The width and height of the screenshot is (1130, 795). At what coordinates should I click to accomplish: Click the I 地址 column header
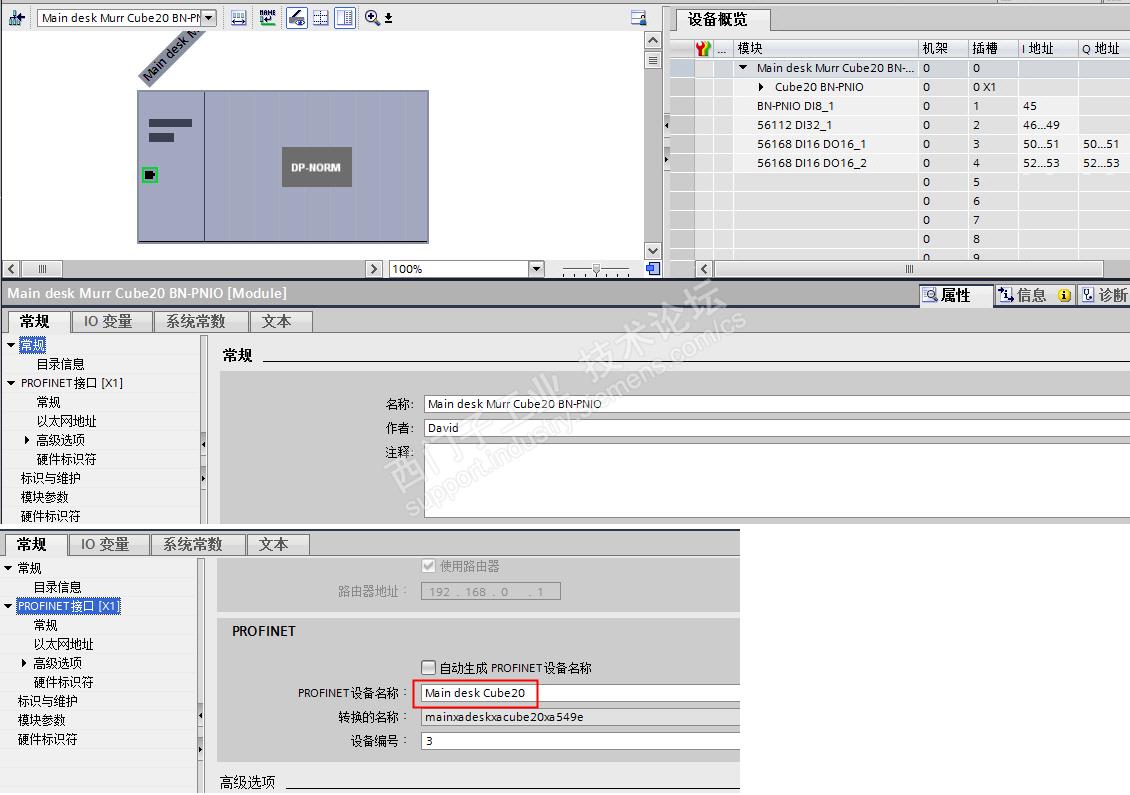[x=1048, y=48]
